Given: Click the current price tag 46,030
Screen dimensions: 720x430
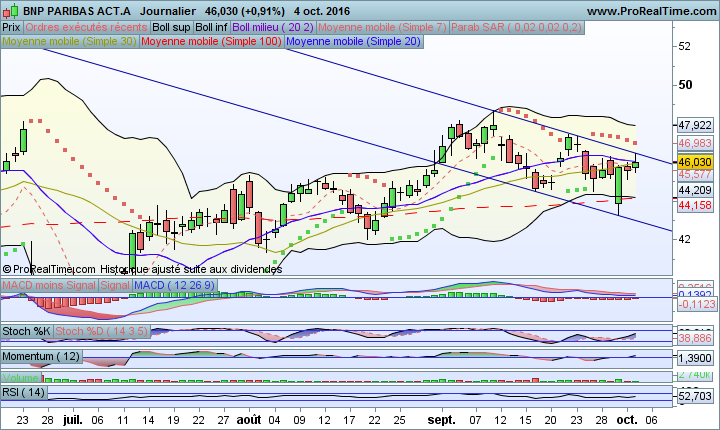Looking at the screenshot, I should 695,162.
